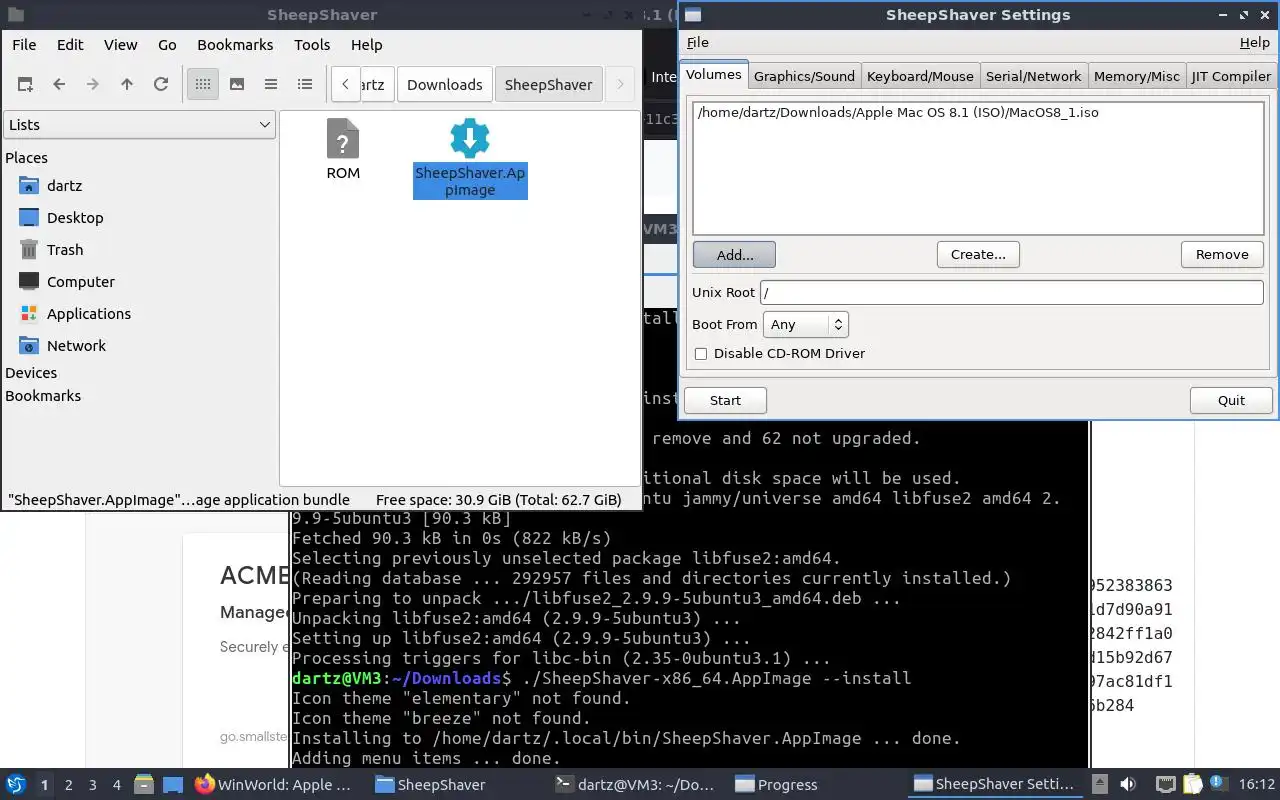Switch to thumbnail view mode
Viewport: 1280px width, 800px height.
[237, 85]
